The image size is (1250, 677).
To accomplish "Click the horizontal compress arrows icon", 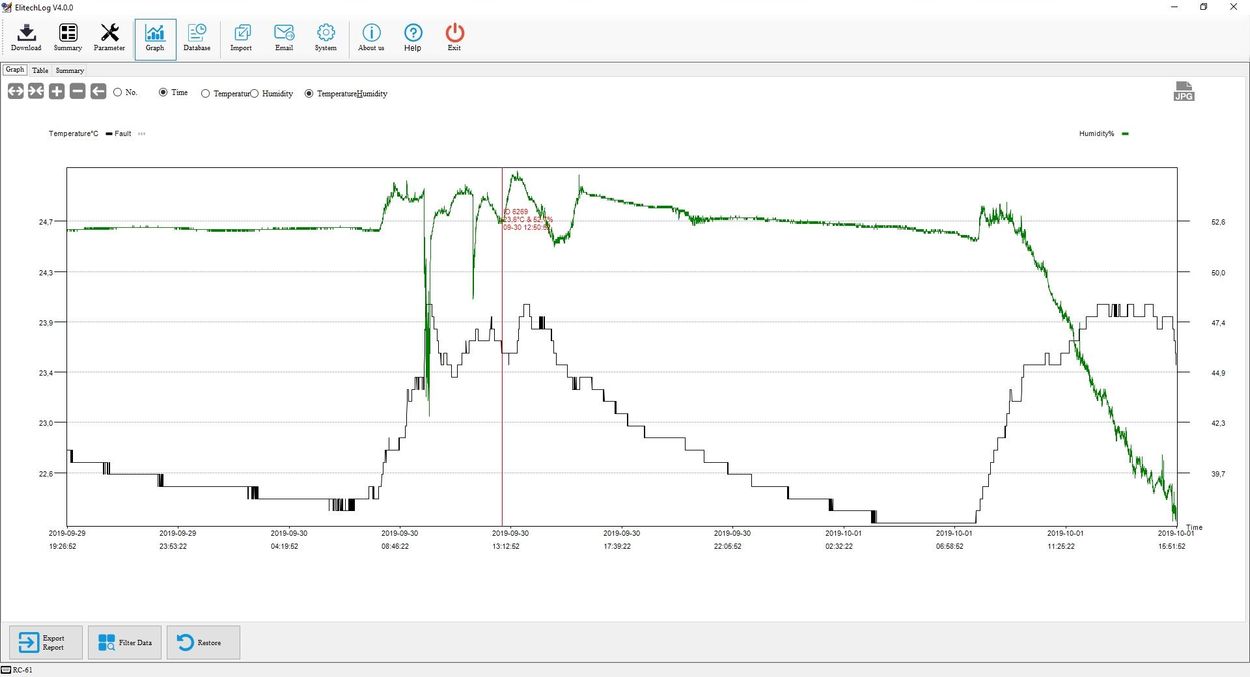I will (x=36, y=92).
